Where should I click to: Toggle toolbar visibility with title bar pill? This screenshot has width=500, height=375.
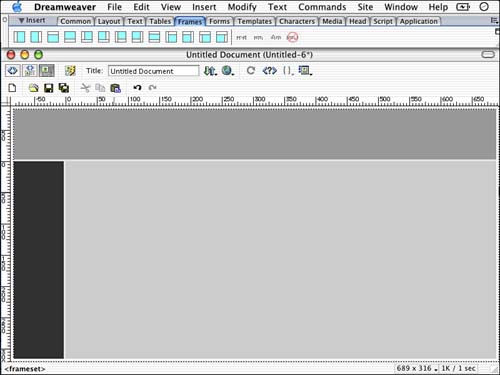tap(488, 54)
